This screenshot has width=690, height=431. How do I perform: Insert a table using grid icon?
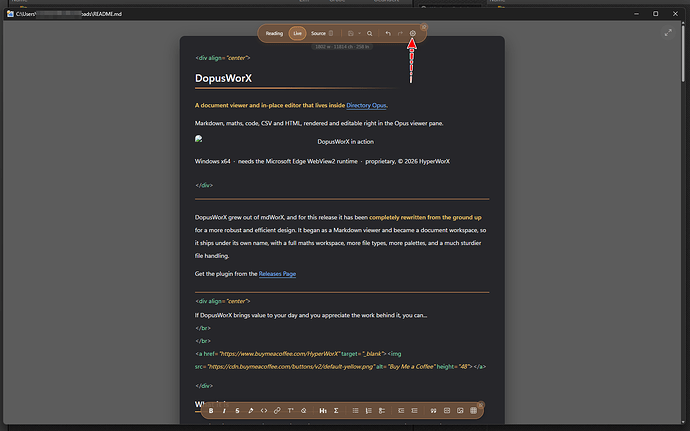473,410
